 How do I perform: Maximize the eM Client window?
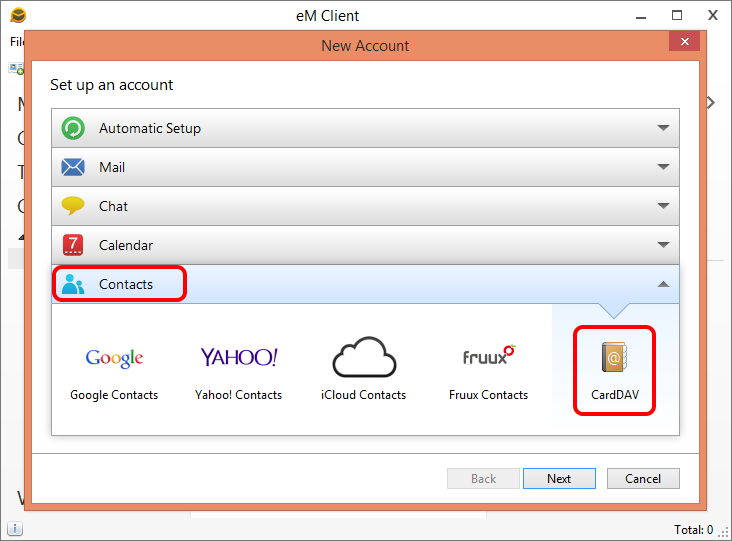click(x=677, y=15)
